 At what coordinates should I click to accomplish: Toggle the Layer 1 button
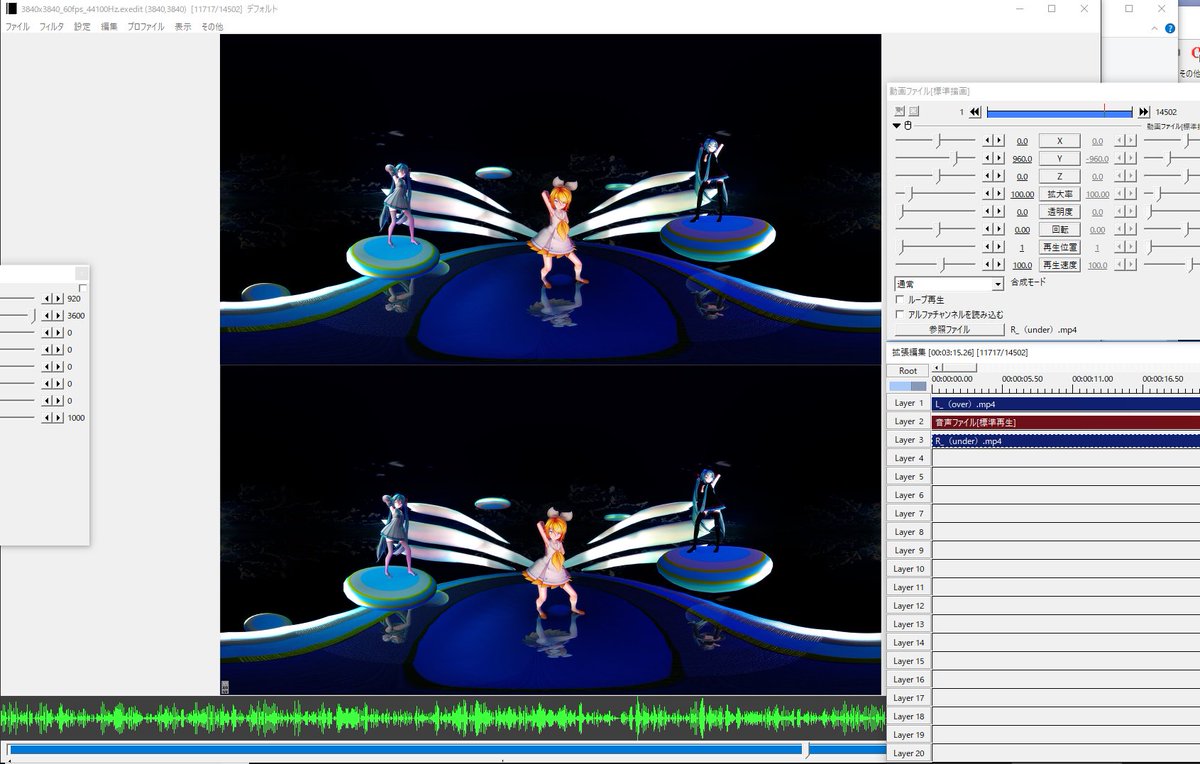[x=908, y=403]
